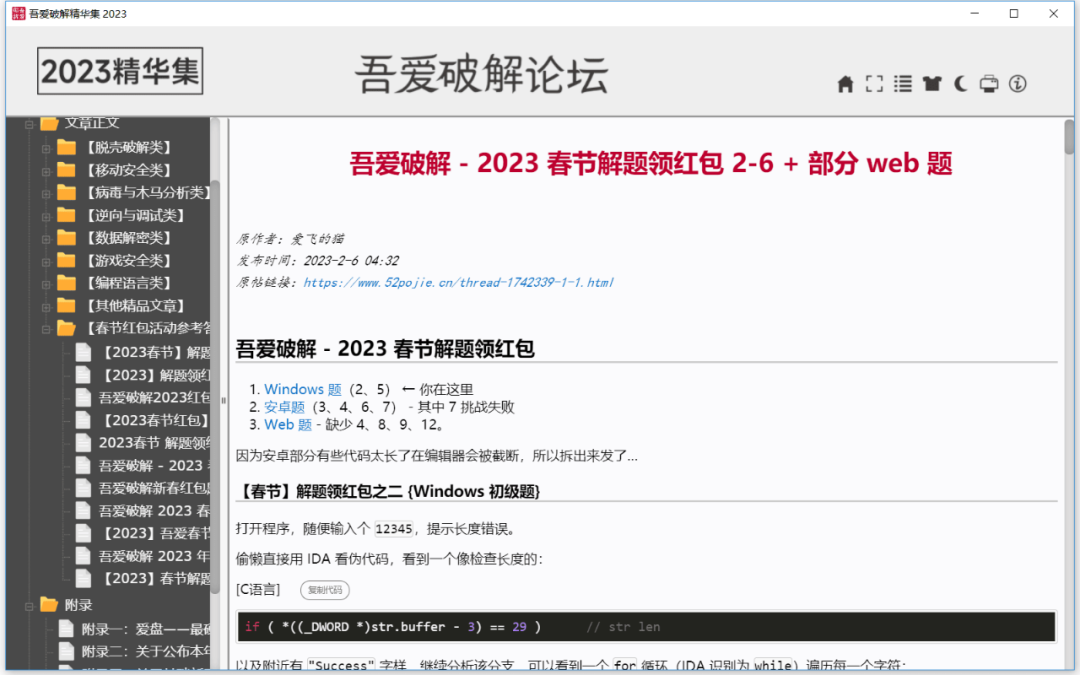Select 吾爱破解 2023 春 article in tree
This screenshot has height=675, width=1080.
(x=154, y=510)
